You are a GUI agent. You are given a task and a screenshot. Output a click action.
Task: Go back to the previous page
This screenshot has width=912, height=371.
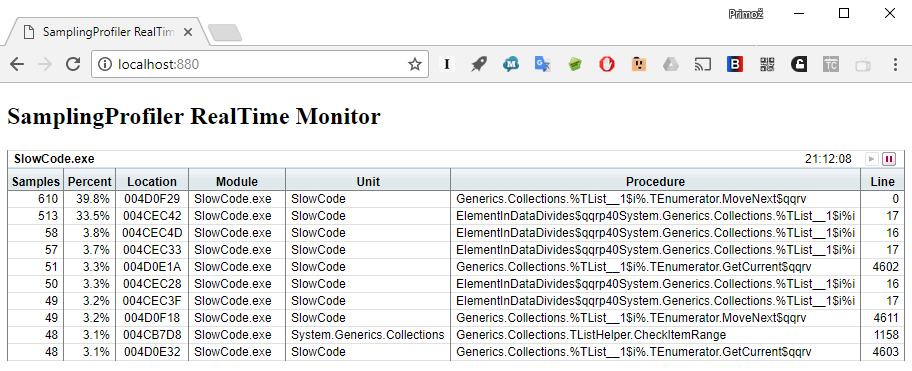click(x=17, y=64)
